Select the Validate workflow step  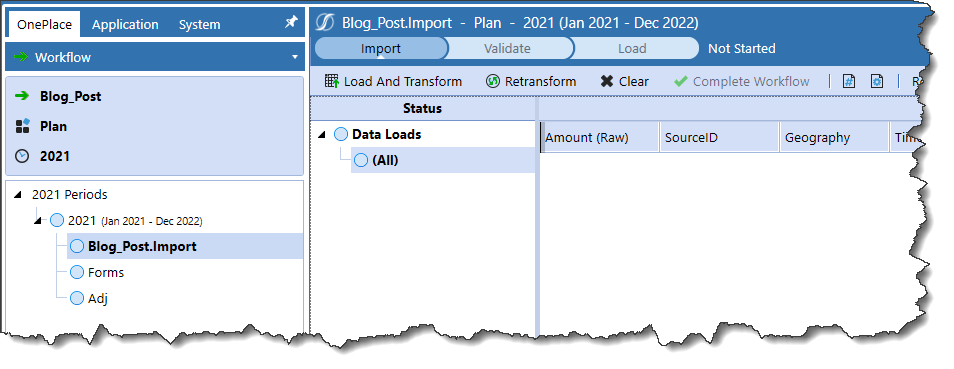click(x=507, y=49)
